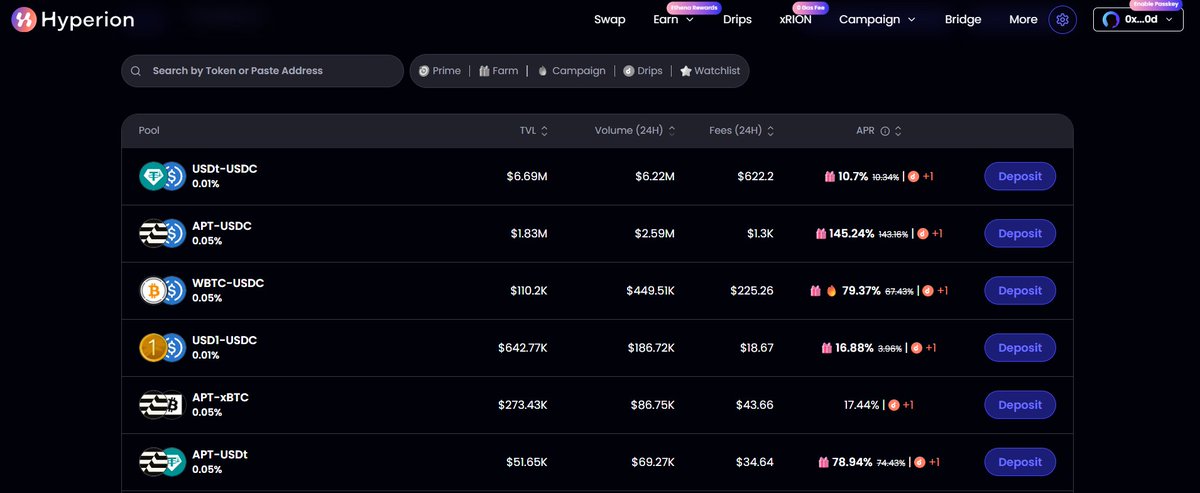
Task: Click the Pool column header
Action: point(149,131)
